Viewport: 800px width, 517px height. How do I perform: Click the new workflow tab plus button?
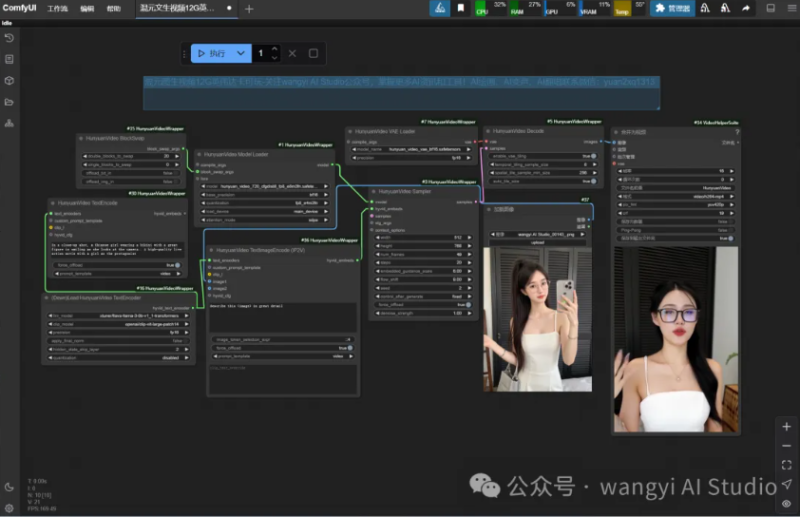(249, 8)
